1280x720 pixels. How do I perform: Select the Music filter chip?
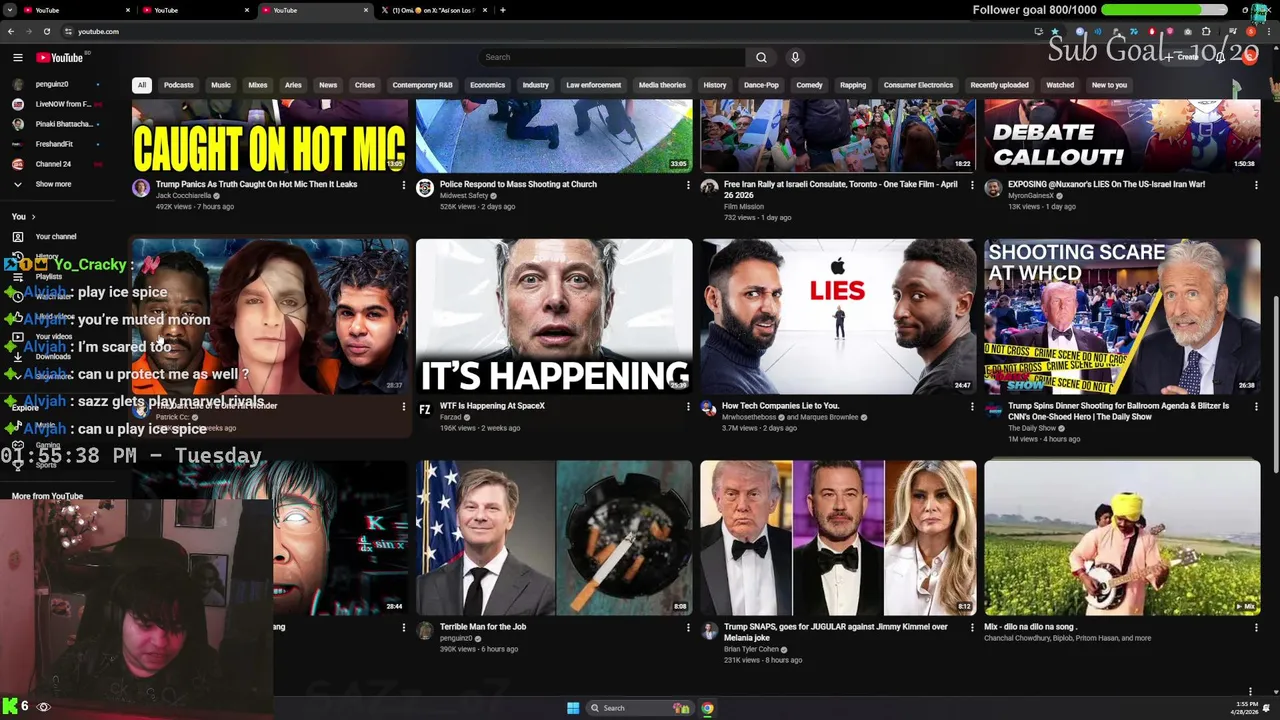(221, 85)
